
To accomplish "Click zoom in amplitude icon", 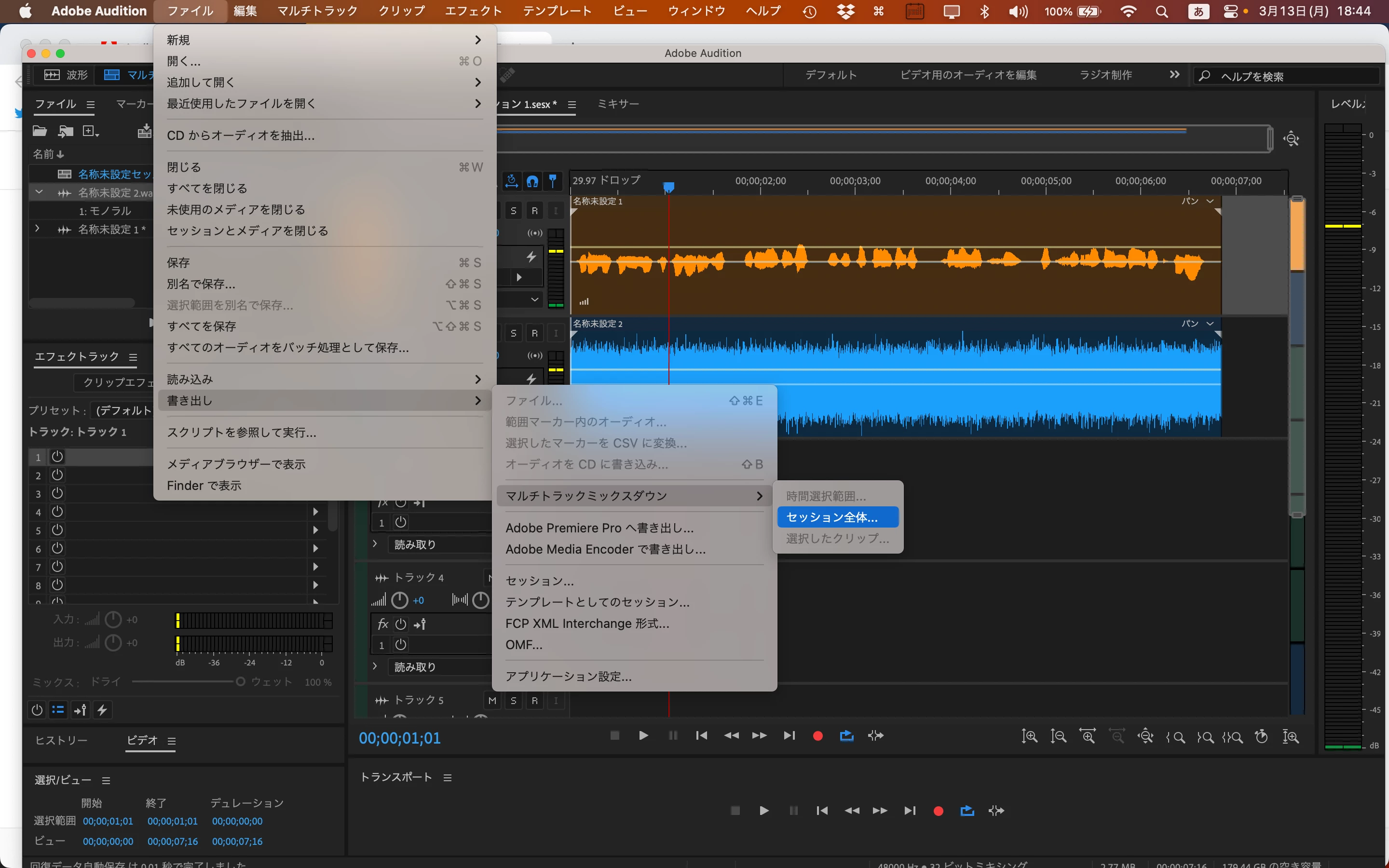I will pos(1029,736).
